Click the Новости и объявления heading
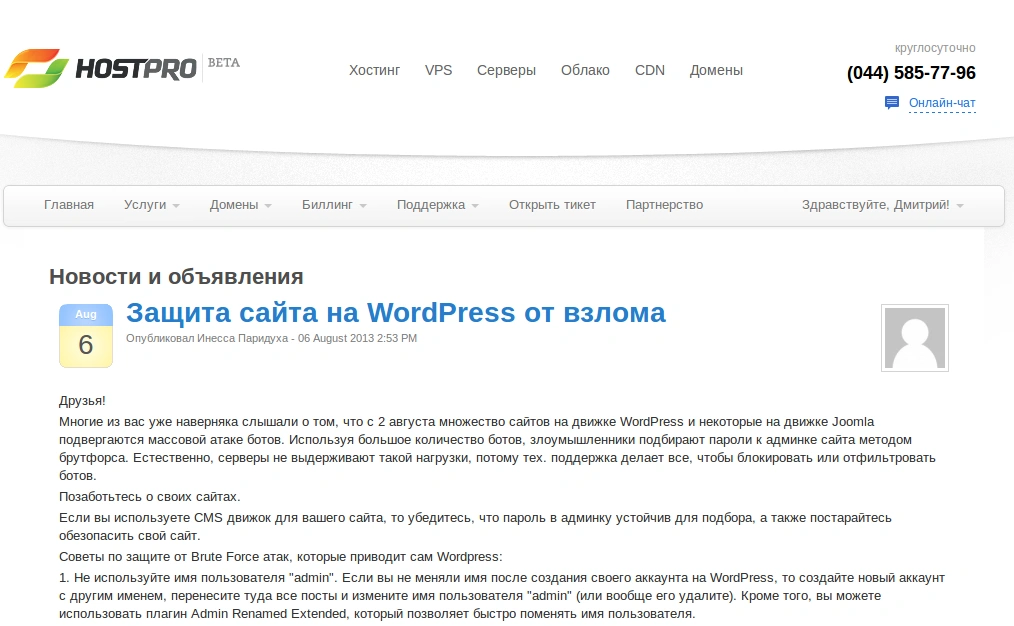This screenshot has height=626, width=1014. coord(177,277)
